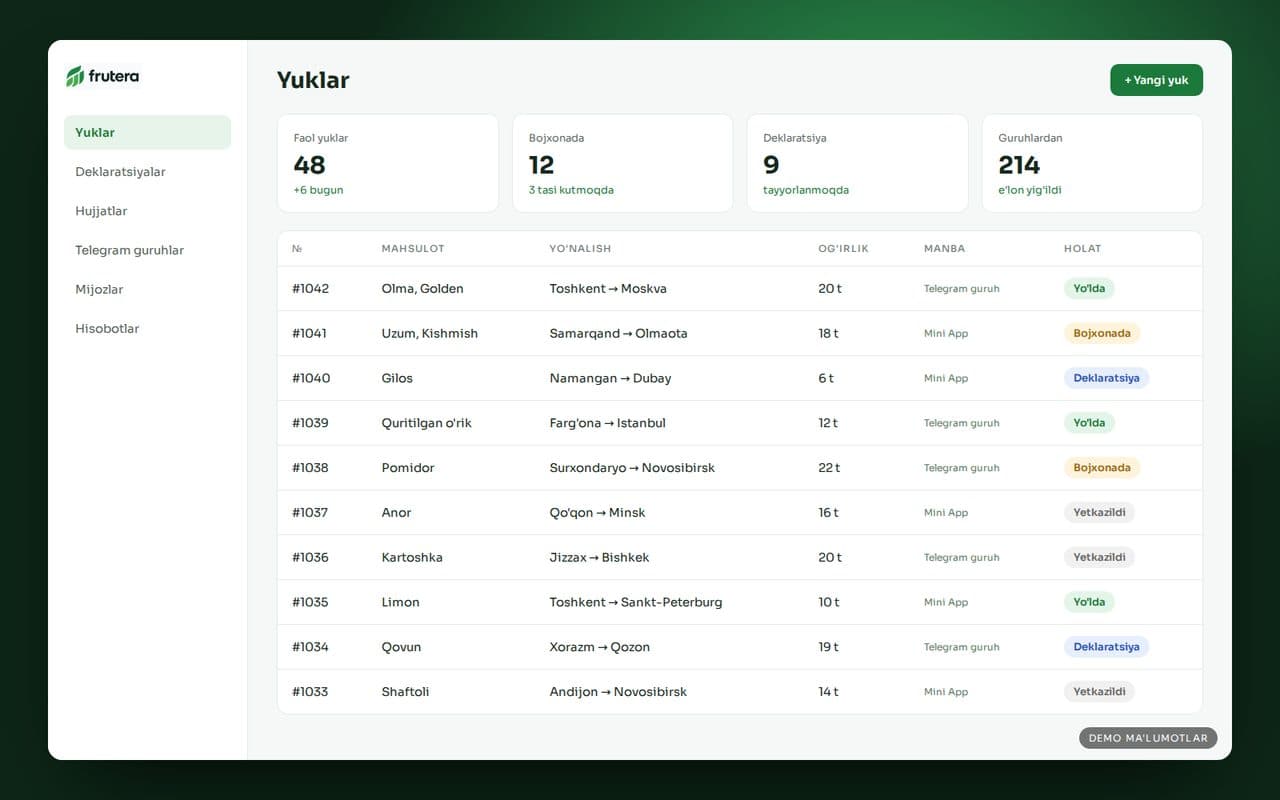1280x800 pixels.
Task: Click the Yetkazildi badge on Shaftoli row
Action: tap(1099, 692)
